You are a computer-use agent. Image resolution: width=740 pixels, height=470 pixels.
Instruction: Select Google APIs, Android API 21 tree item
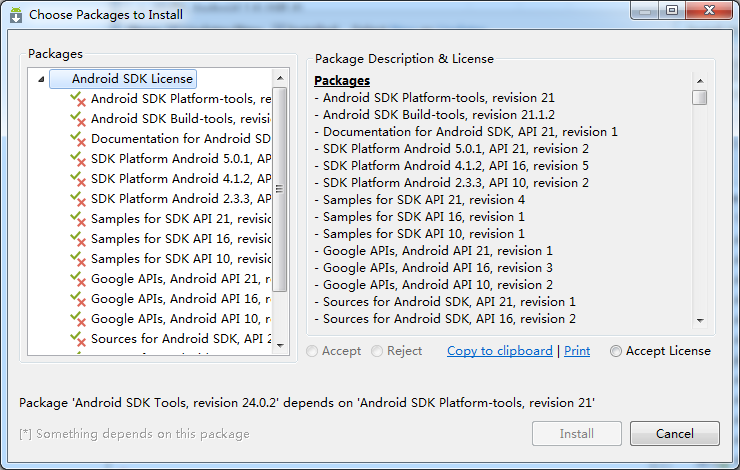pos(181,278)
